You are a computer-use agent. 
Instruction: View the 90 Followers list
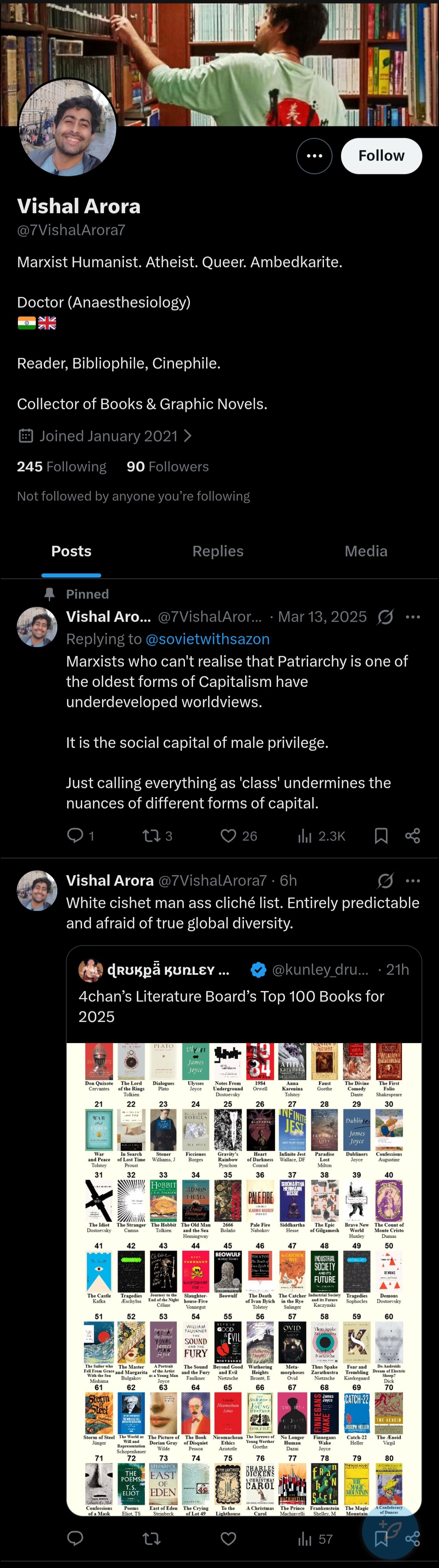tap(167, 466)
